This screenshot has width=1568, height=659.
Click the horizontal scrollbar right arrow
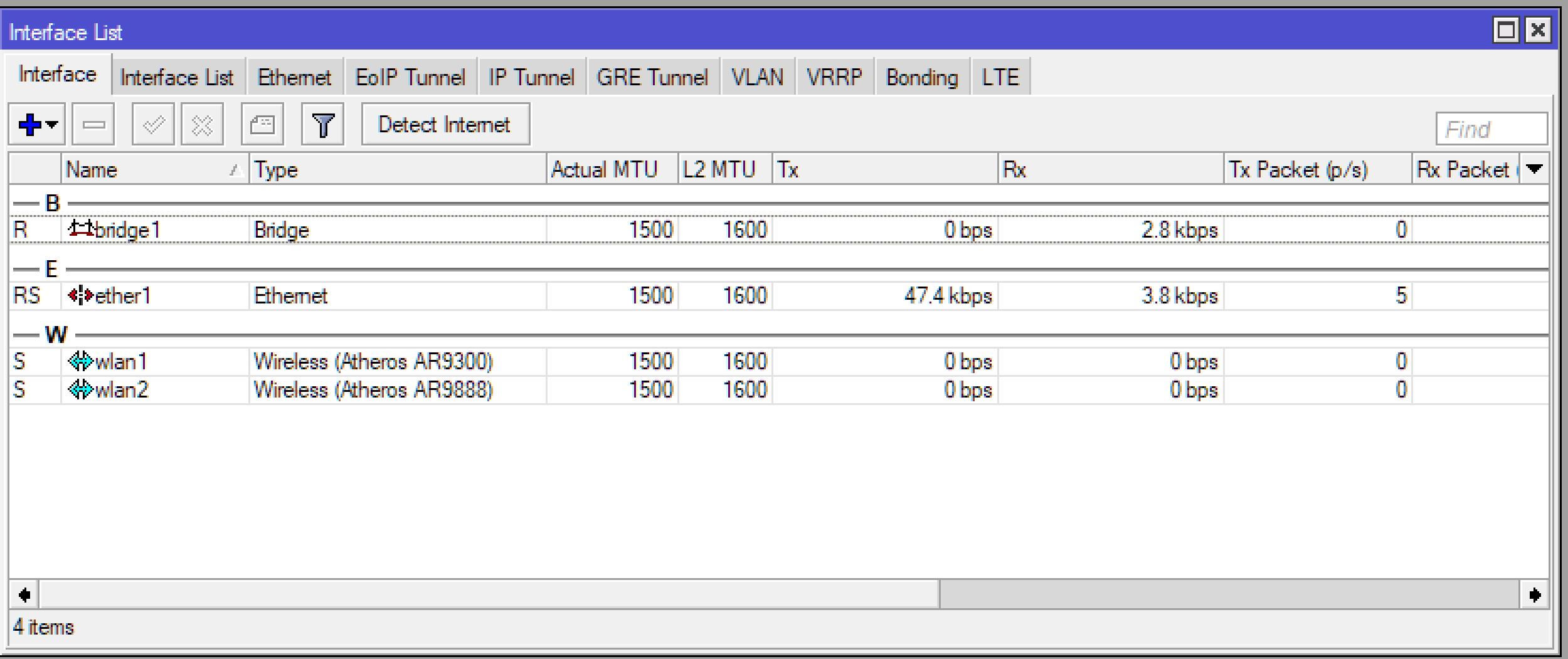pyautogui.click(x=1534, y=594)
